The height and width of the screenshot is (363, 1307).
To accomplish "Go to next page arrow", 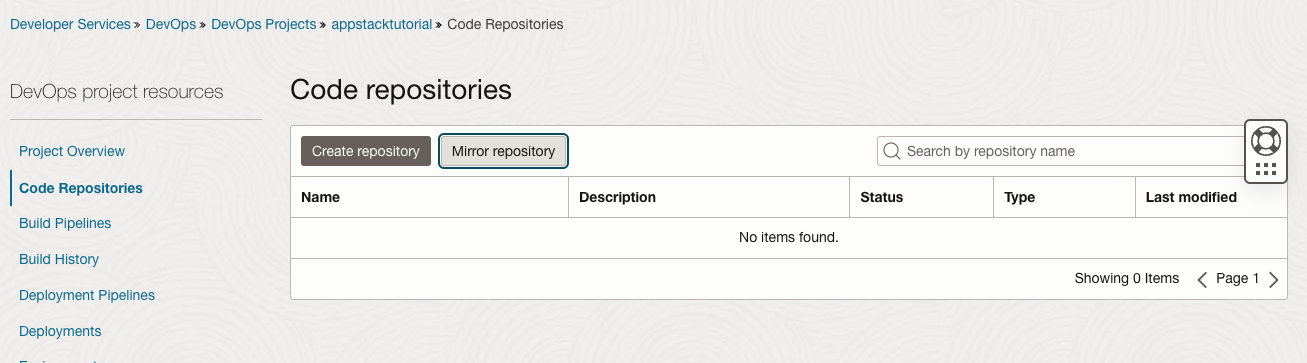I will 1273,279.
